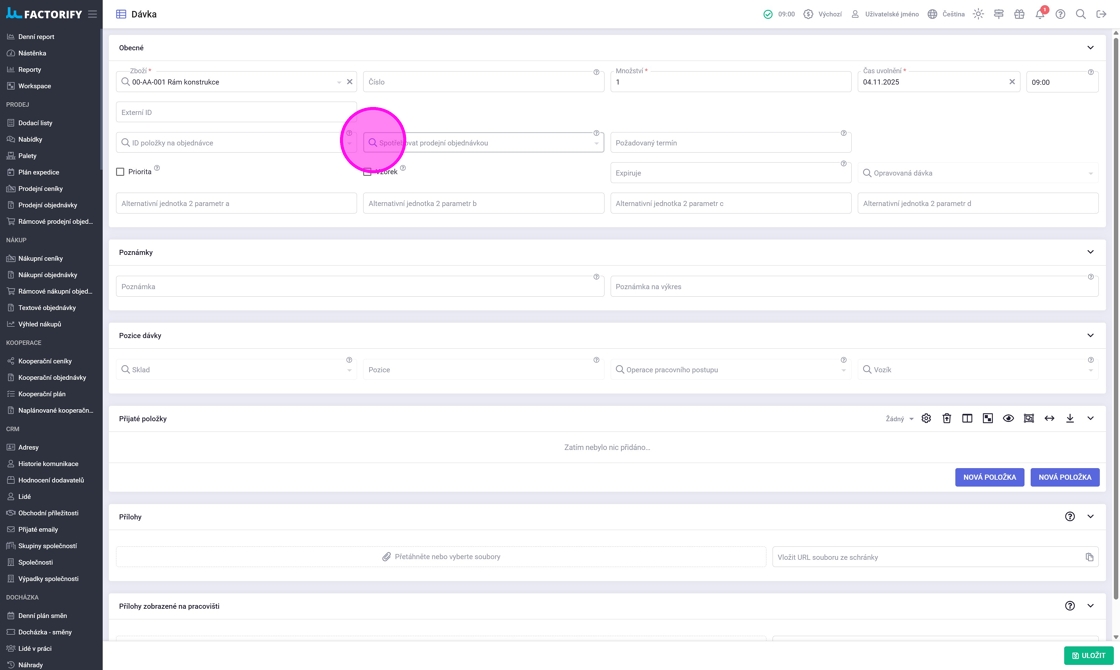Toggle the eye visibility icon

[1008, 418]
